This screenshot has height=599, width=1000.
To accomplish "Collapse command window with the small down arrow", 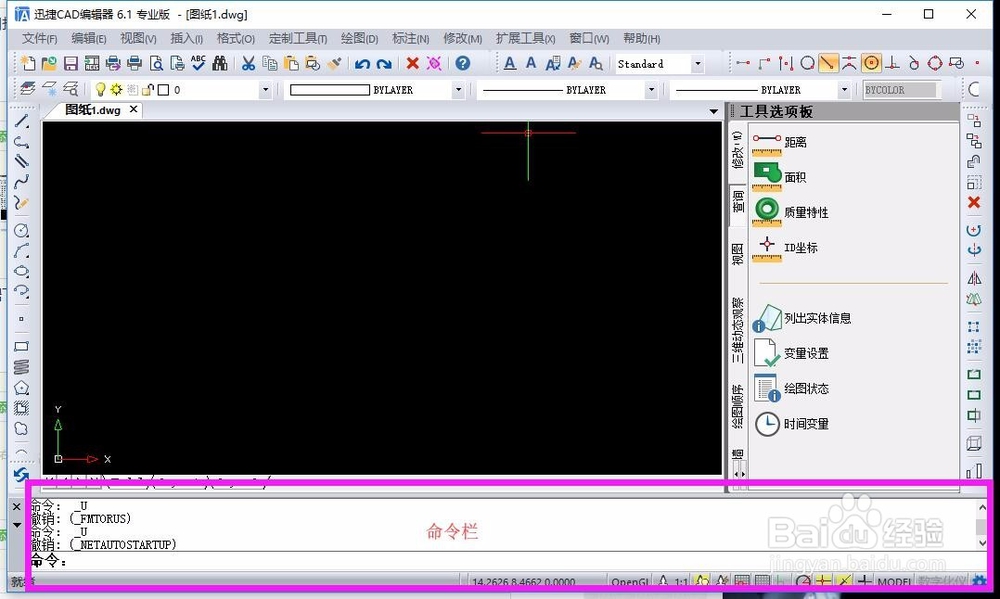I will [x=17, y=525].
